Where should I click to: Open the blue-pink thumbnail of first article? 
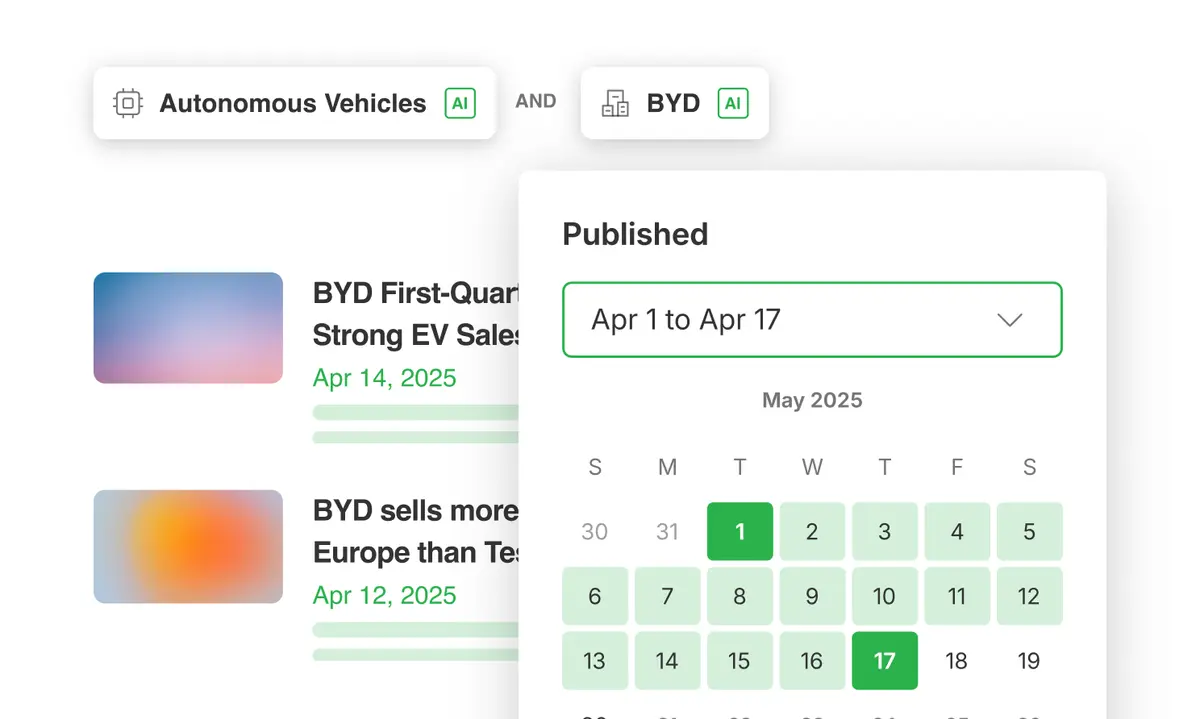click(x=188, y=328)
